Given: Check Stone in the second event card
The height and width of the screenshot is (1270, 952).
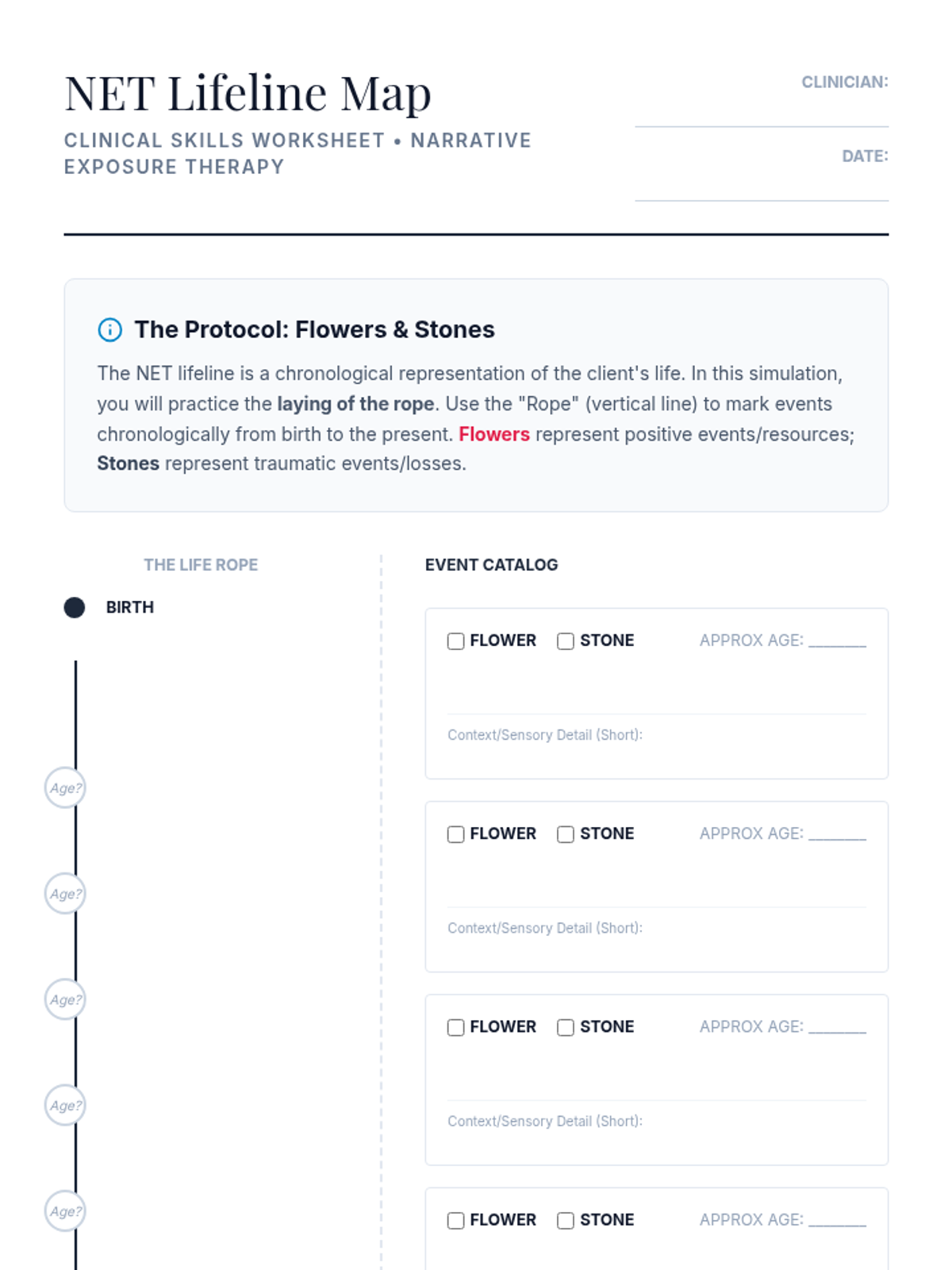Looking at the screenshot, I should pos(566,834).
